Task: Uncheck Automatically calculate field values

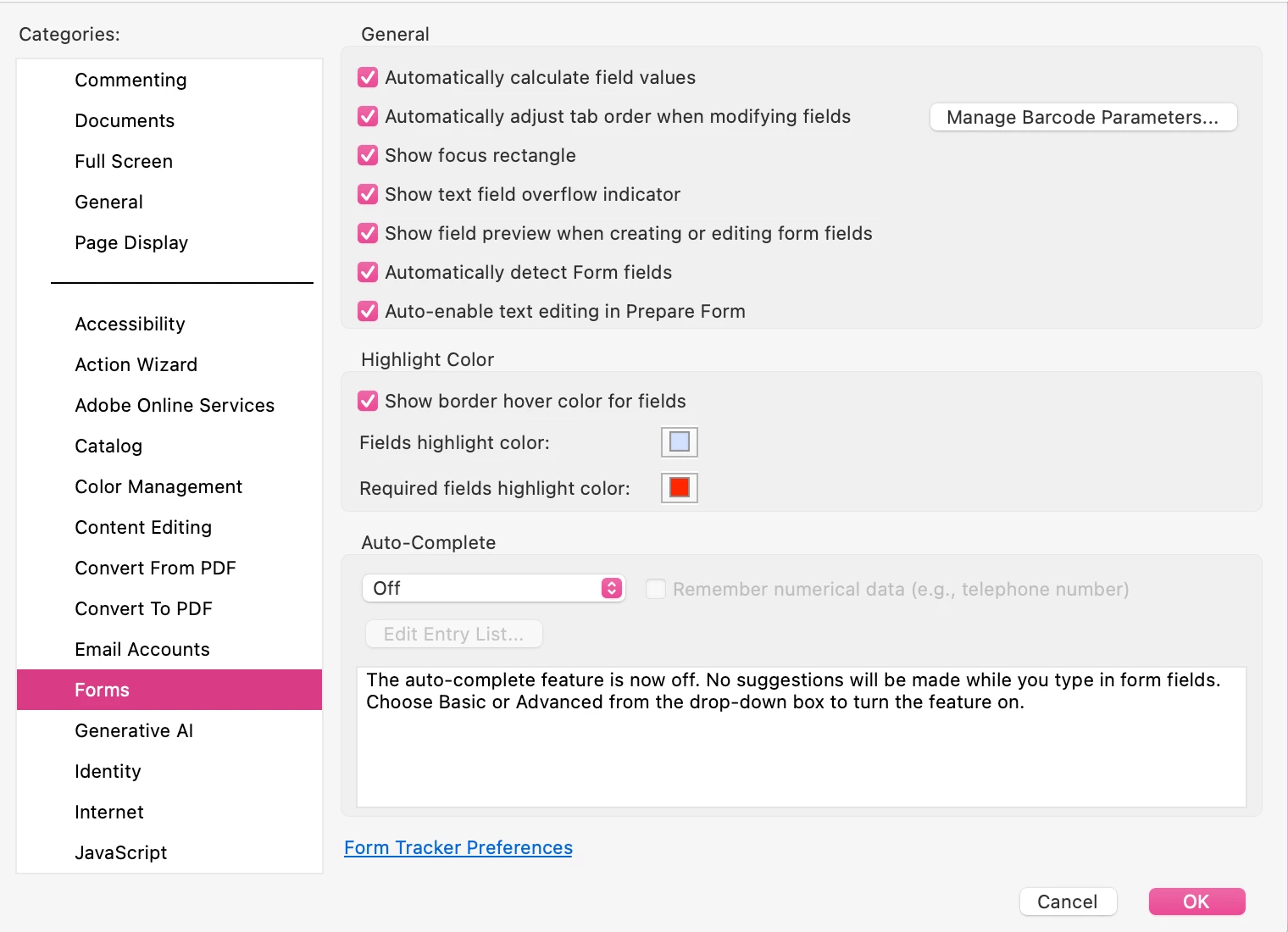Action: pos(368,78)
